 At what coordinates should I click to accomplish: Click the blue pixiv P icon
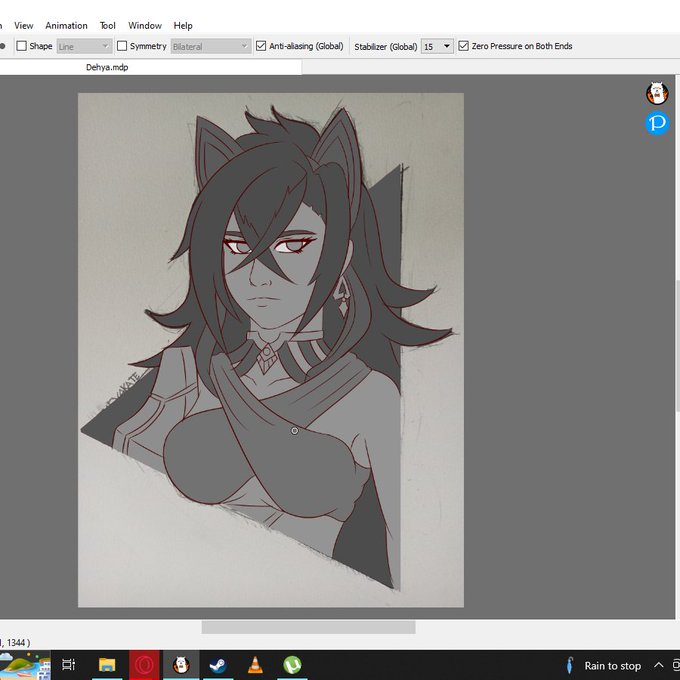coord(657,123)
